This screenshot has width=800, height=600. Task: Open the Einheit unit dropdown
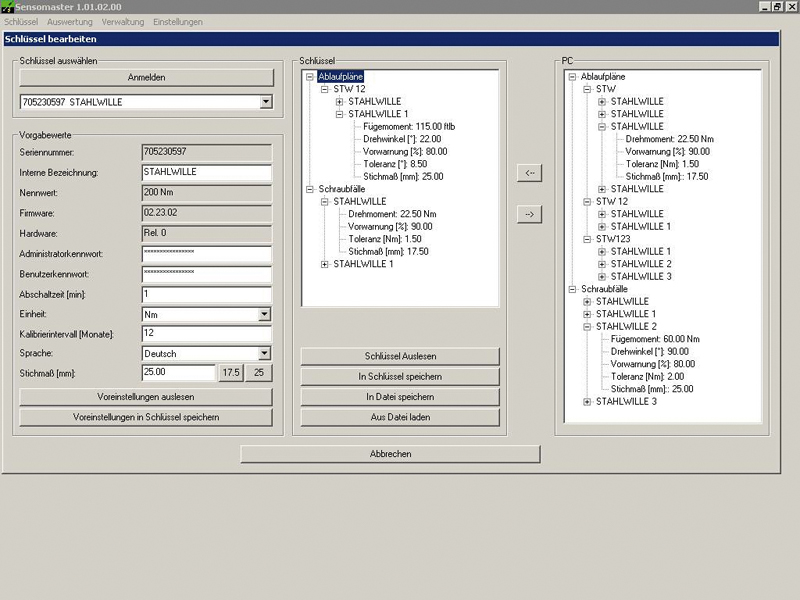point(264,314)
